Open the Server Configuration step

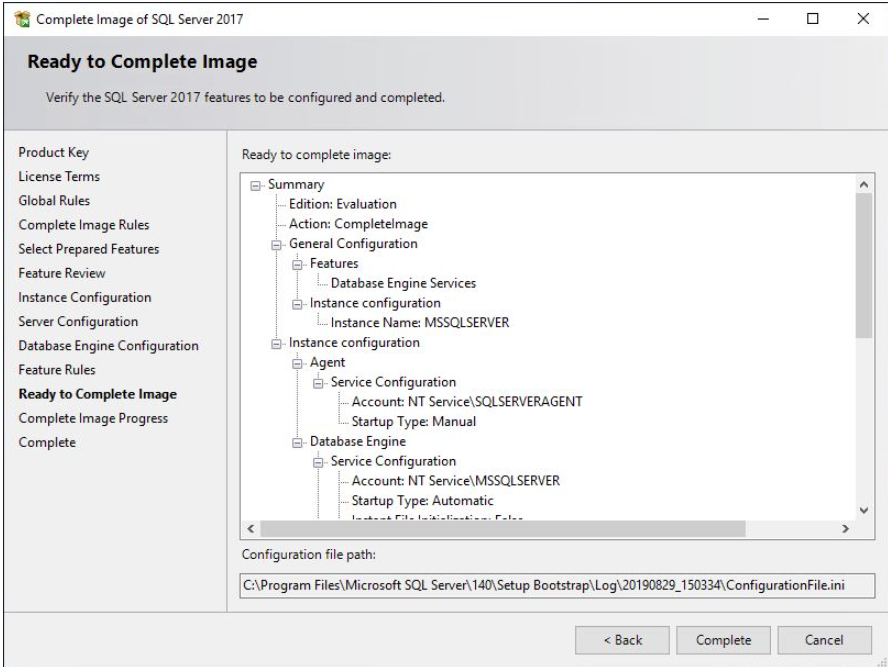(78, 322)
